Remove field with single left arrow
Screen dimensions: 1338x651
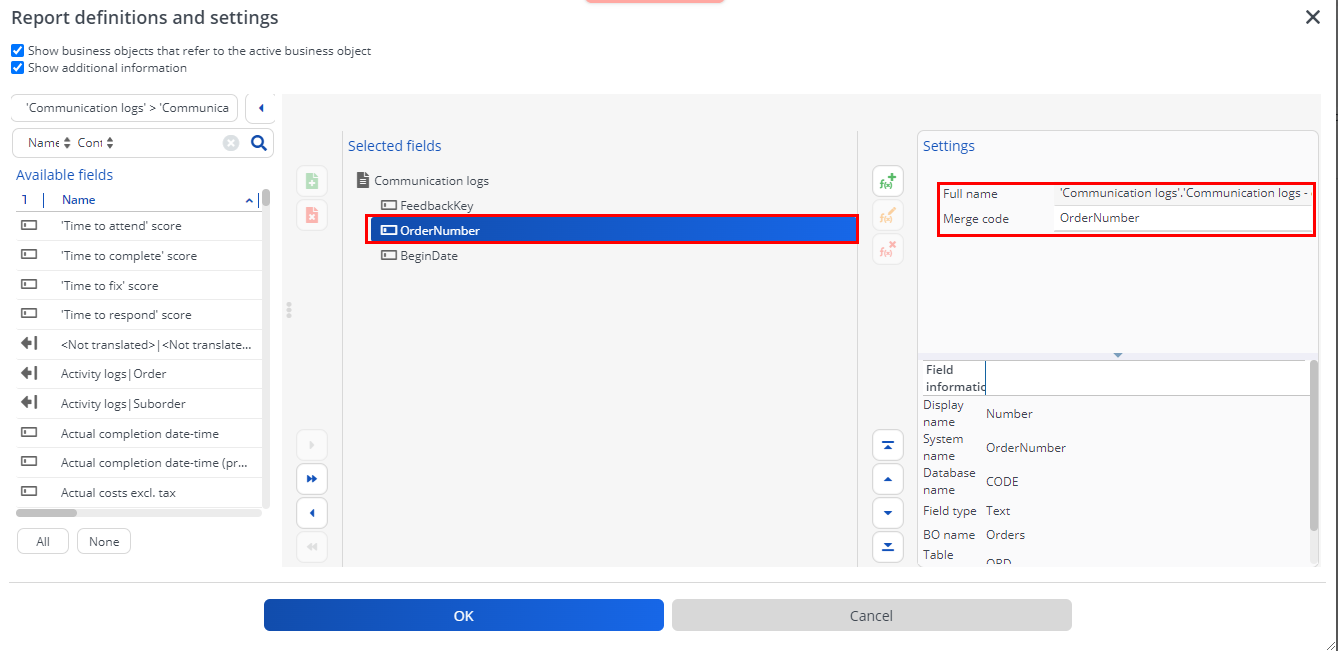[x=312, y=513]
